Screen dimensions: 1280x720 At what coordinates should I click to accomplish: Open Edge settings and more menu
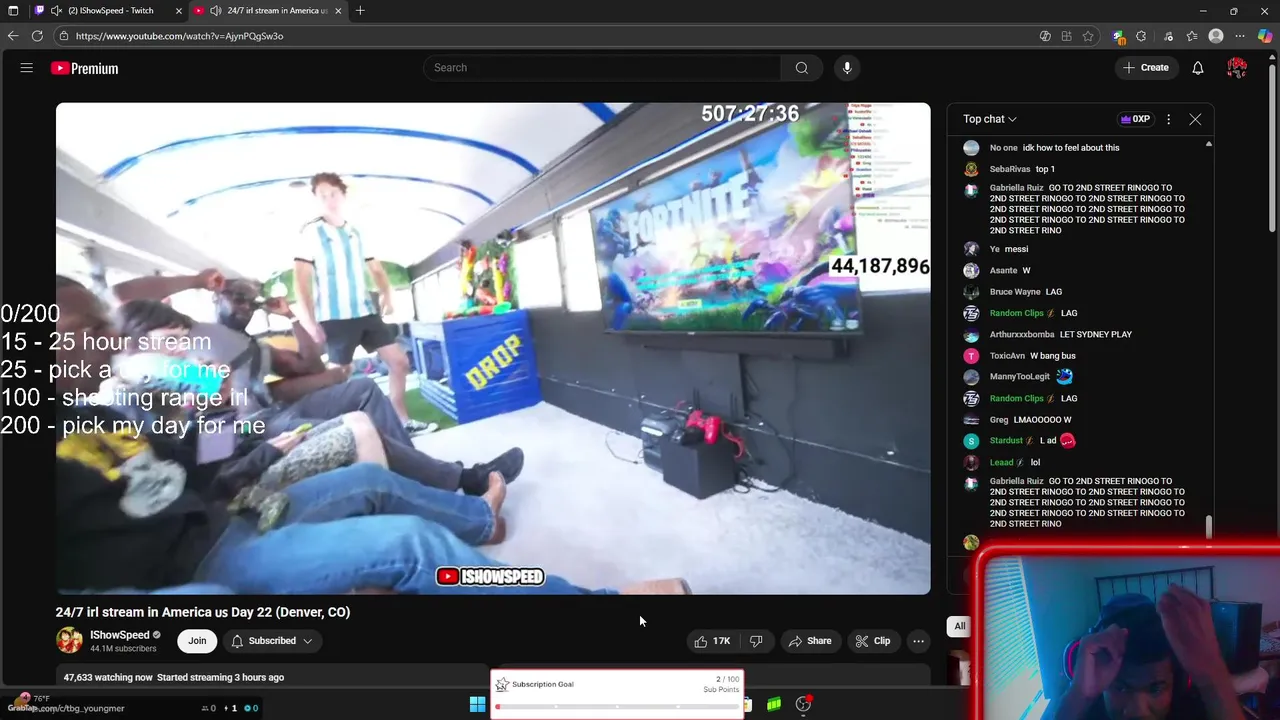coord(1240,36)
